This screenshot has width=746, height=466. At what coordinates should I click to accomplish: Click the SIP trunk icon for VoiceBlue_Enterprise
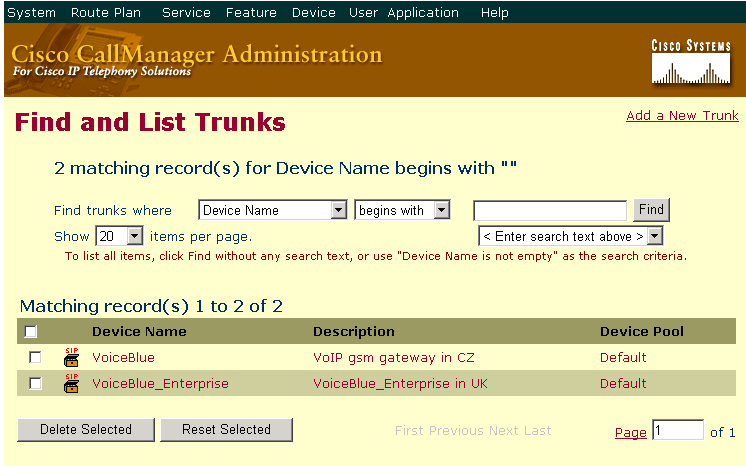71,383
